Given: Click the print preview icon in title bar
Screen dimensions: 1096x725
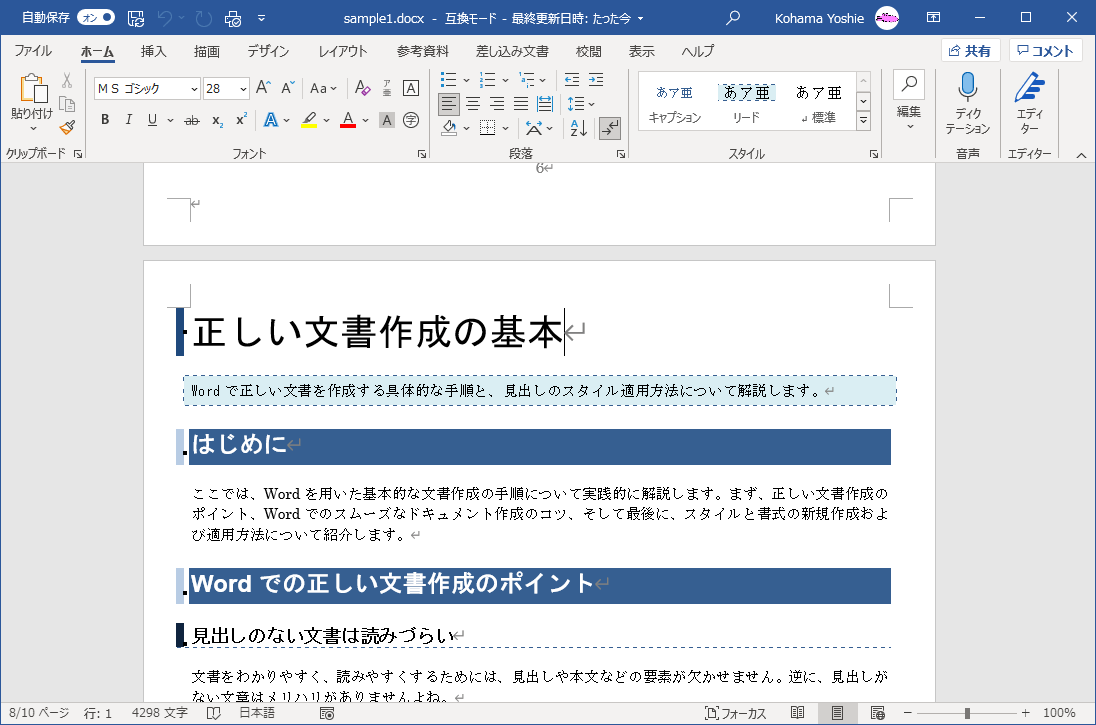Looking at the screenshot, I should coord(233,18).
